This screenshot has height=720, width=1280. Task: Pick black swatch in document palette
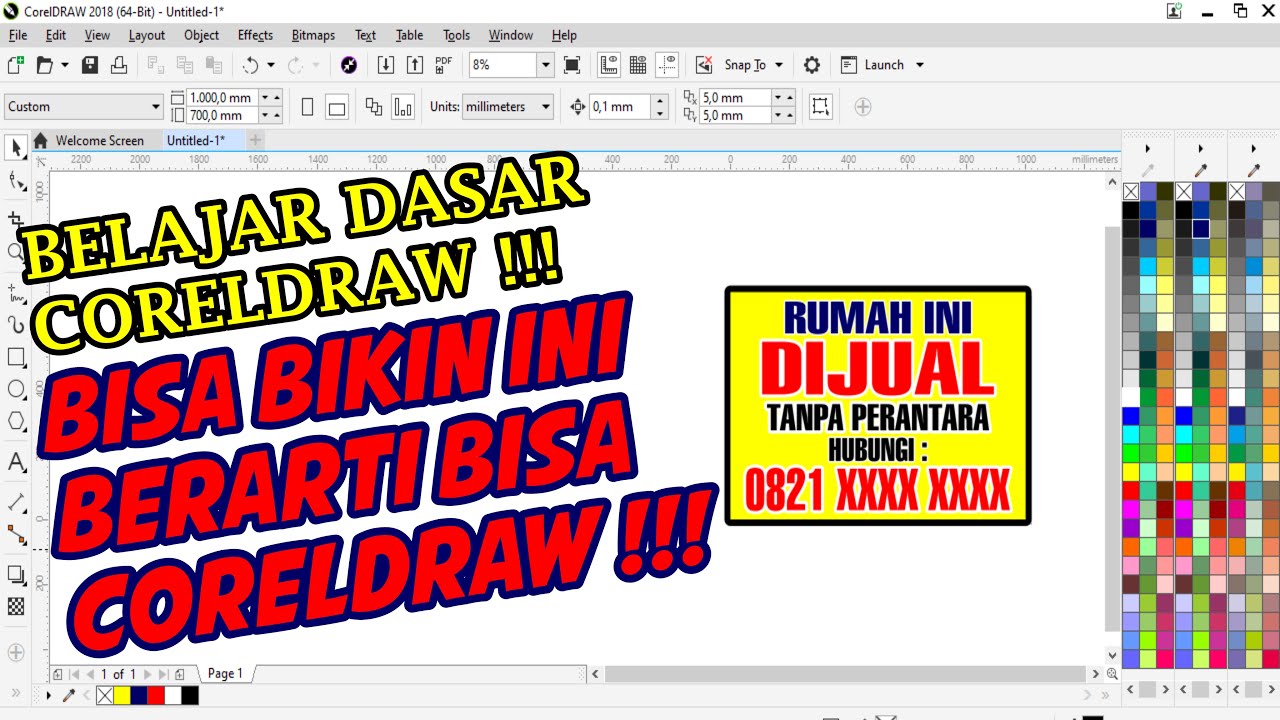(190, 695)
